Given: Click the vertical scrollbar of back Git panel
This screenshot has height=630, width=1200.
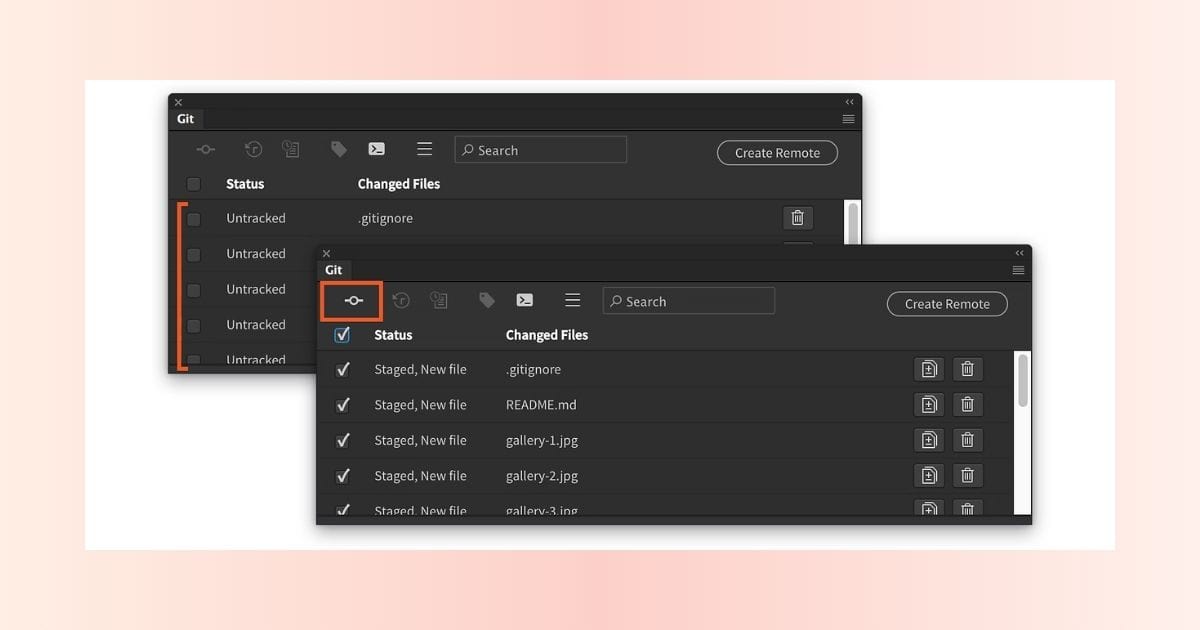Looking at the screenshot, I should click(x=852, y=222).
